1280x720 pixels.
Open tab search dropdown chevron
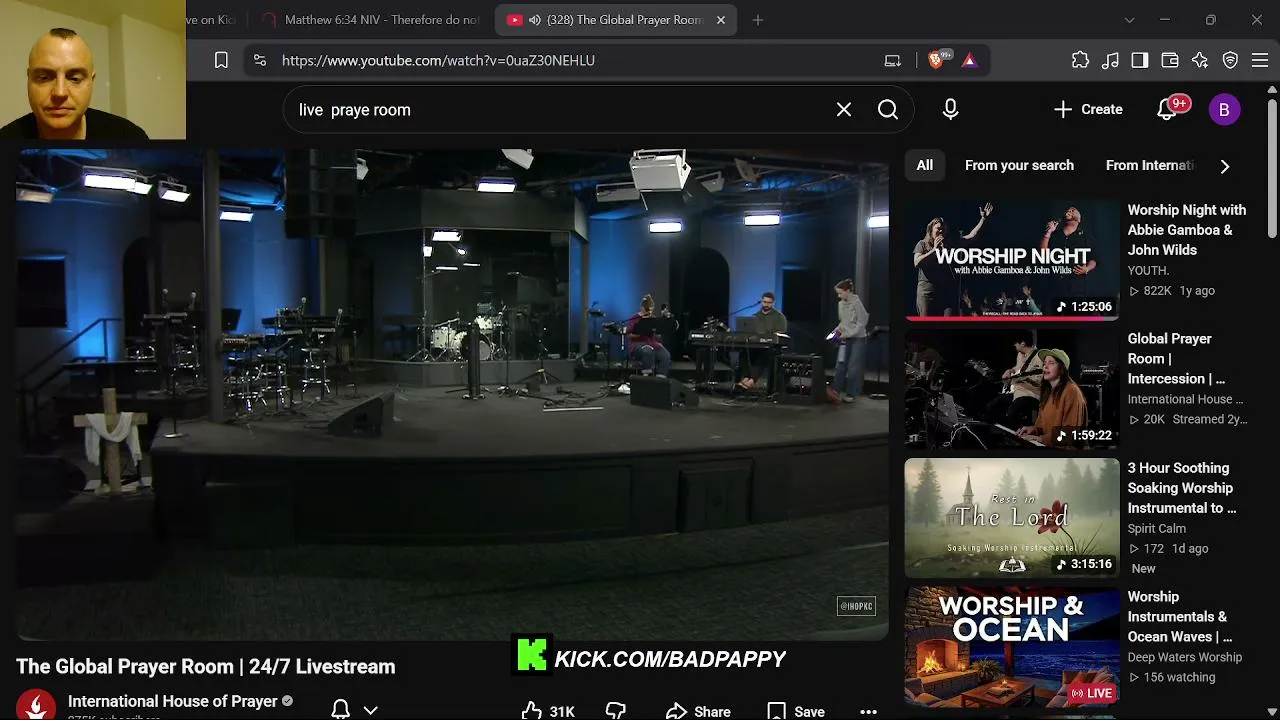[x=1129, y=20]
